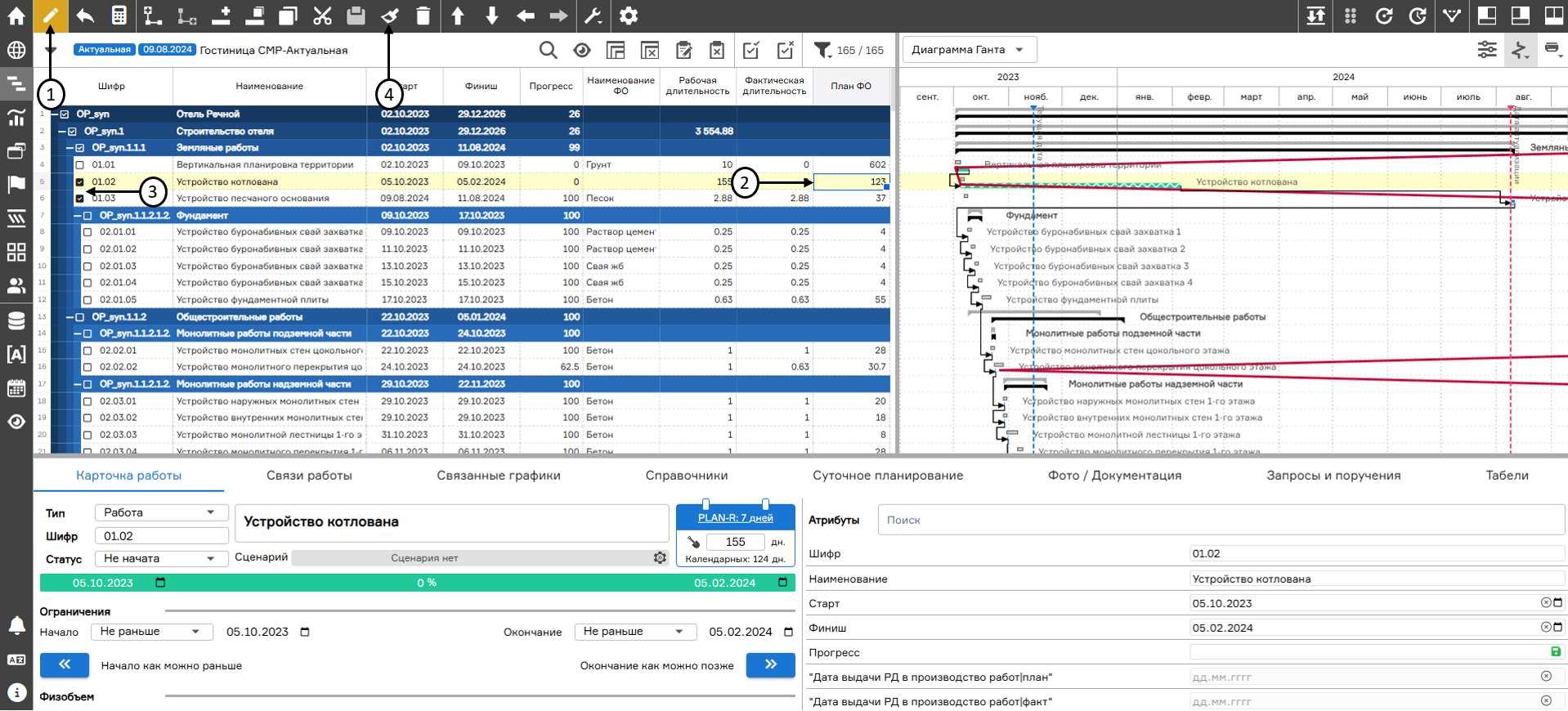Viewport: 1568px width, 711px height.
Task: Open the Справочники tab
Action: pyautogui.click(x=687, y=476)
